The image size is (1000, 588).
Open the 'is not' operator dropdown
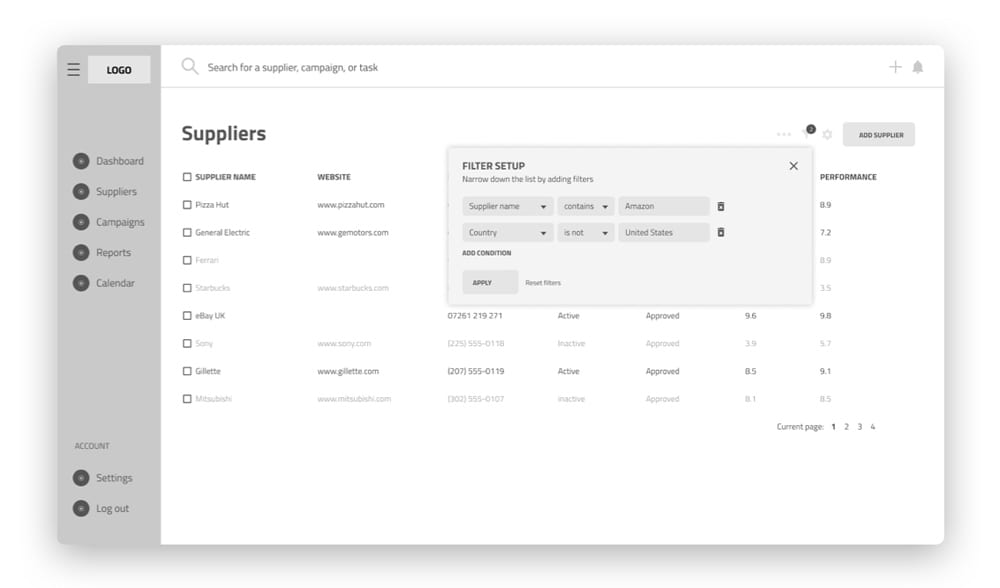pos(586,233)
